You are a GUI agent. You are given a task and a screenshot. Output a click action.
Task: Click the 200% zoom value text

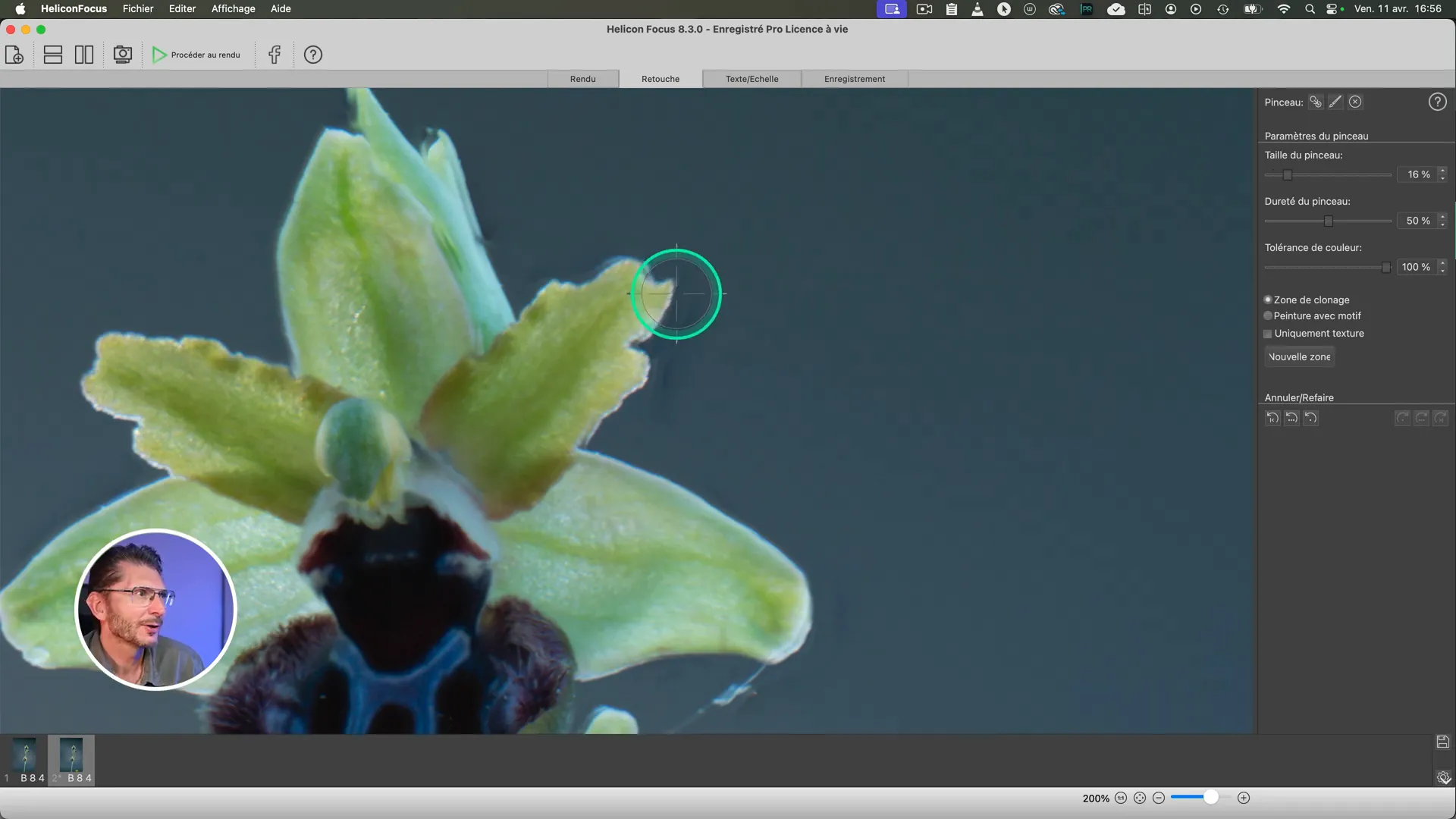click(1096, 798)
